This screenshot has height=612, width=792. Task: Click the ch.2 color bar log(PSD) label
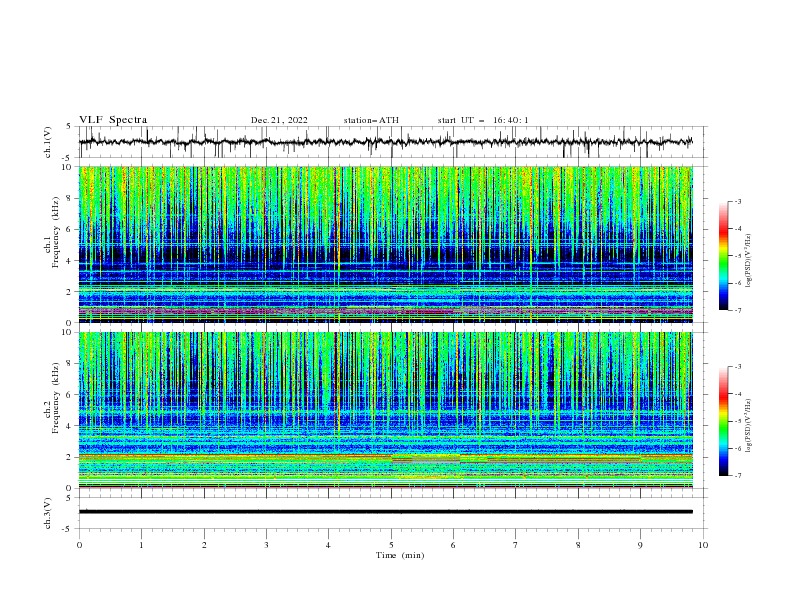pos(749,426)
